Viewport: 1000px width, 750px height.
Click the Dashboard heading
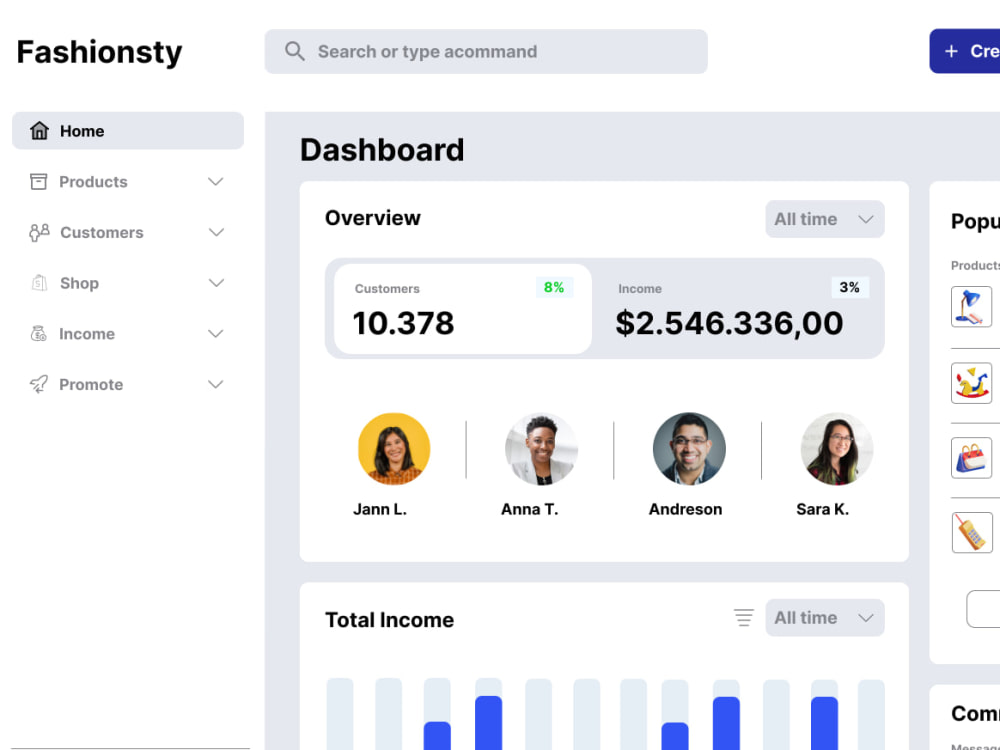click(382, 150)
